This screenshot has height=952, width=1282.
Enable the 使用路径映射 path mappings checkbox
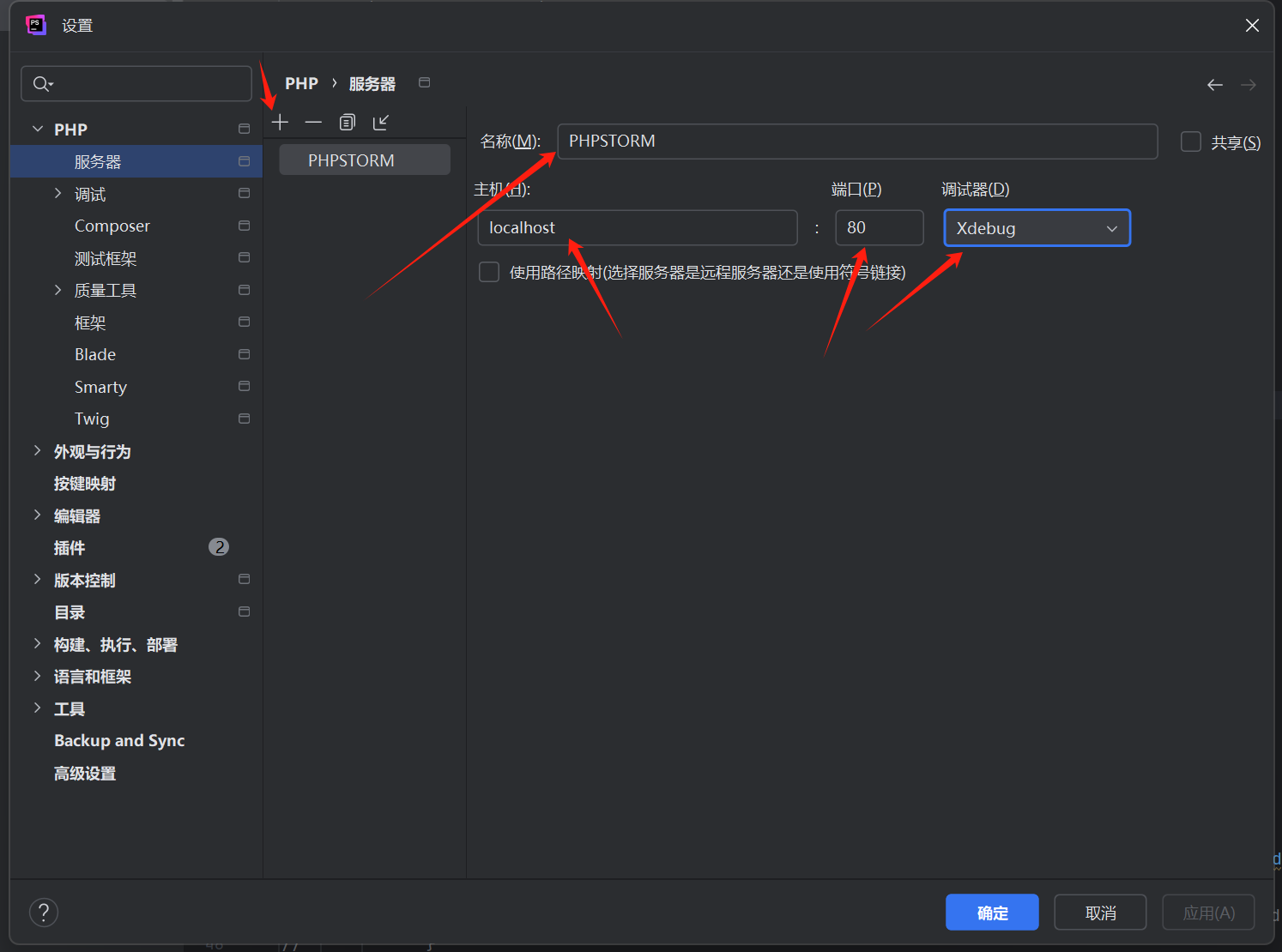coord(489,272)
